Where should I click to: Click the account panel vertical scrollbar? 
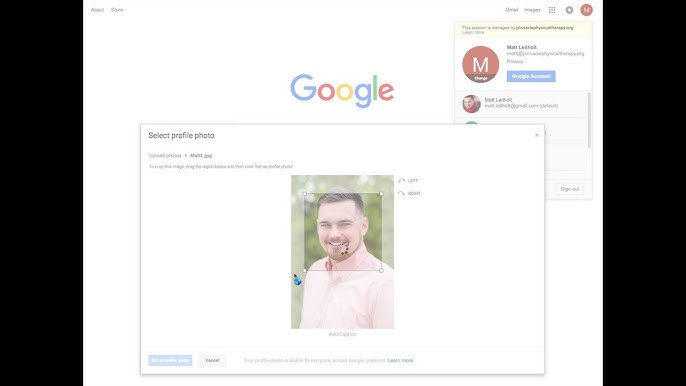(589, 120)
